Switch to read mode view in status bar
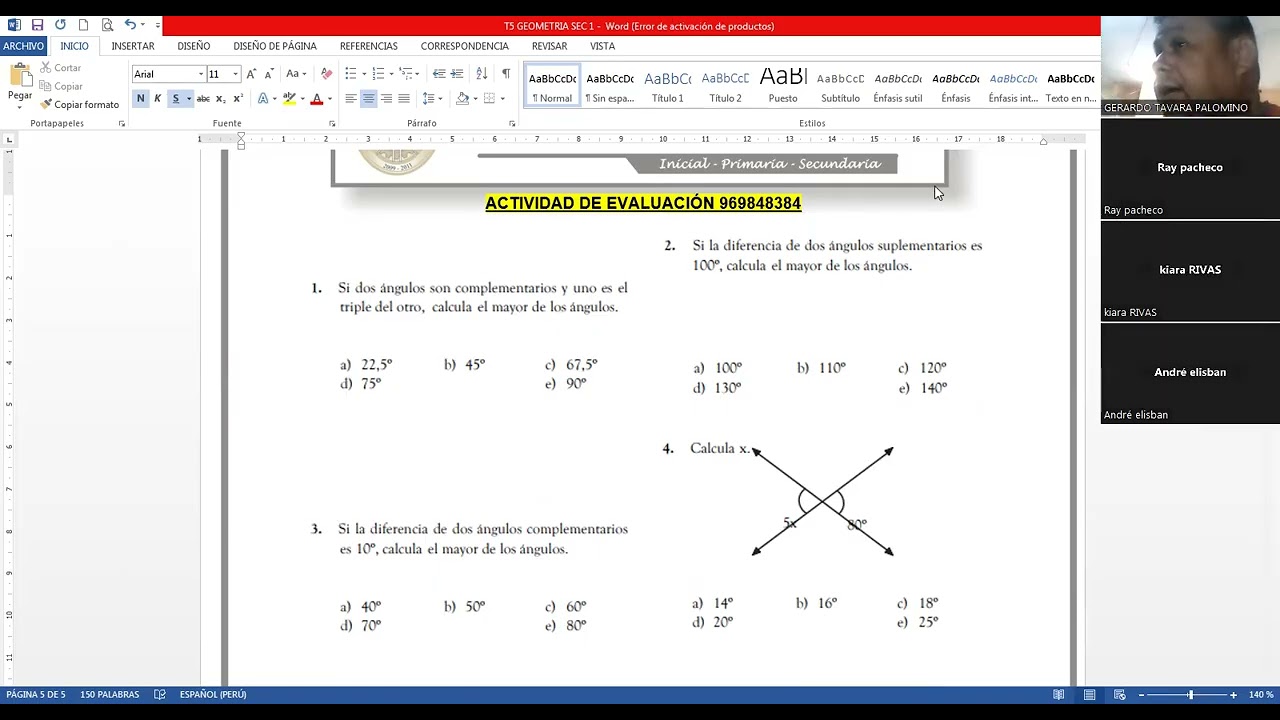The width and height of the screenshot is (1280, 720). 1058,694
